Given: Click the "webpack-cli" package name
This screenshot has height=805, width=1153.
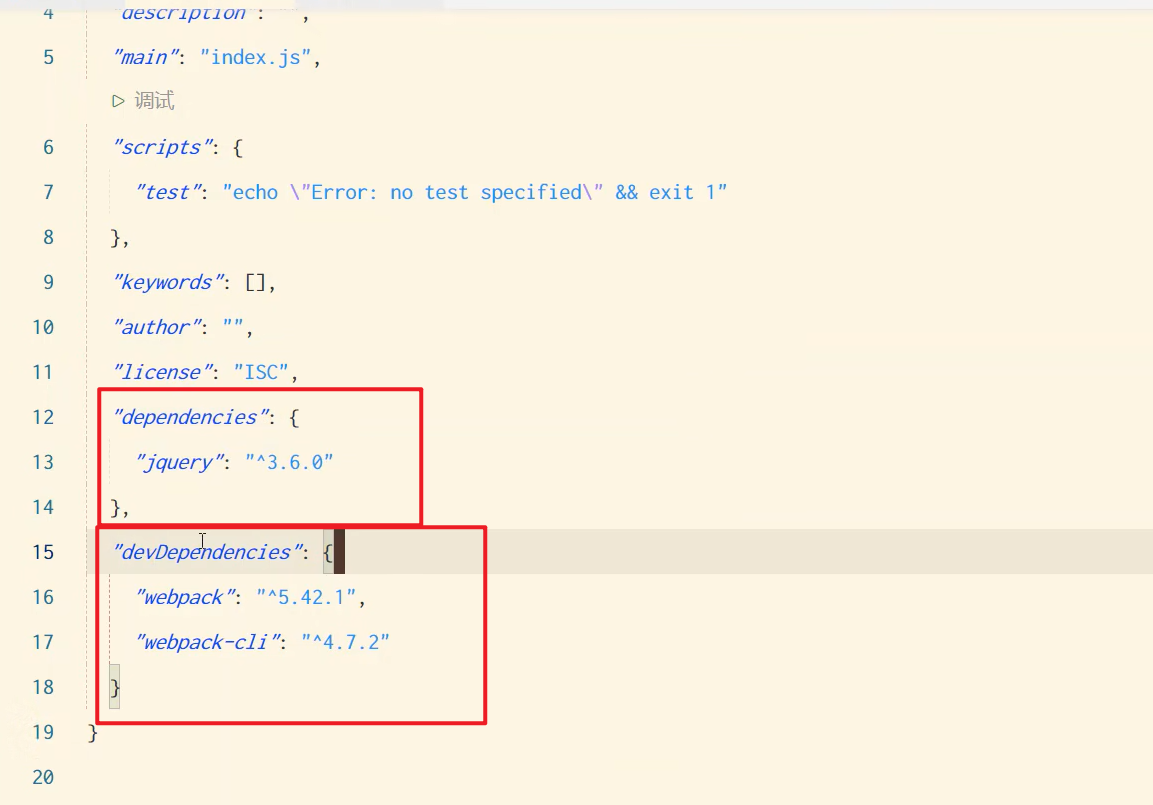Looking at the screenshot, I should 206,642.
